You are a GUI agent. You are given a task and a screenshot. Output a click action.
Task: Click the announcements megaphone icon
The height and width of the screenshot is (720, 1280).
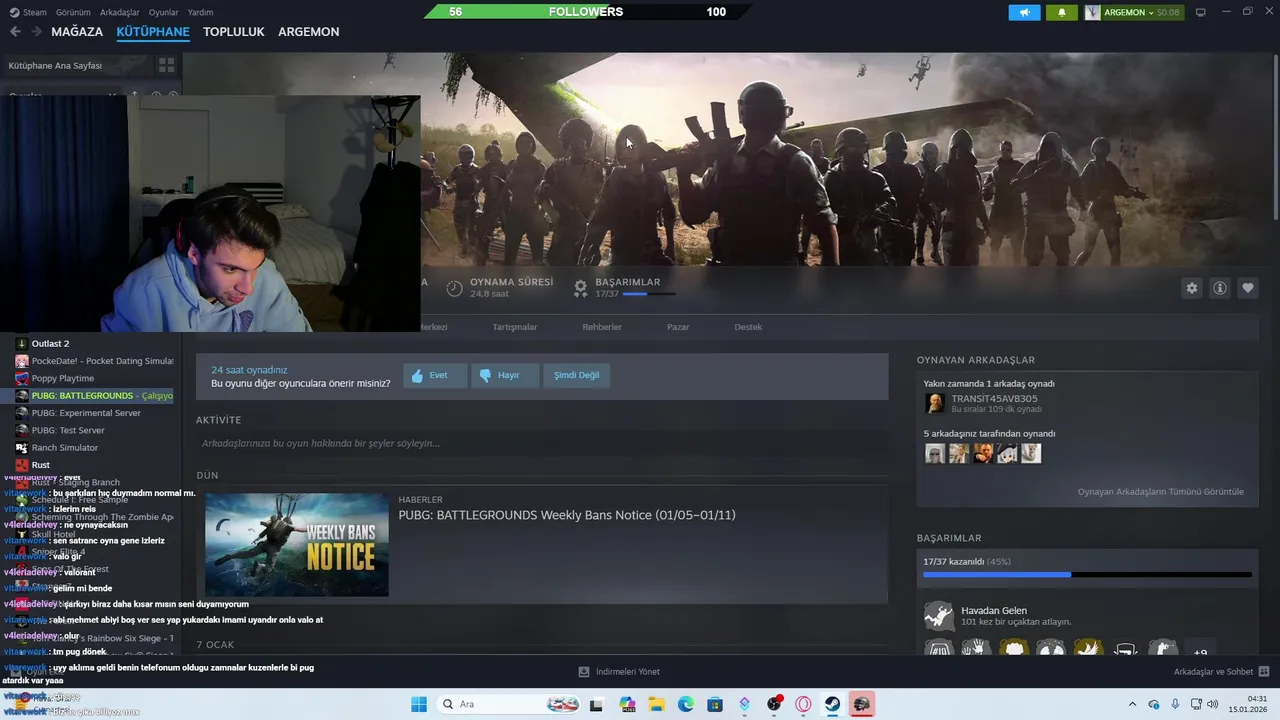1024,12
